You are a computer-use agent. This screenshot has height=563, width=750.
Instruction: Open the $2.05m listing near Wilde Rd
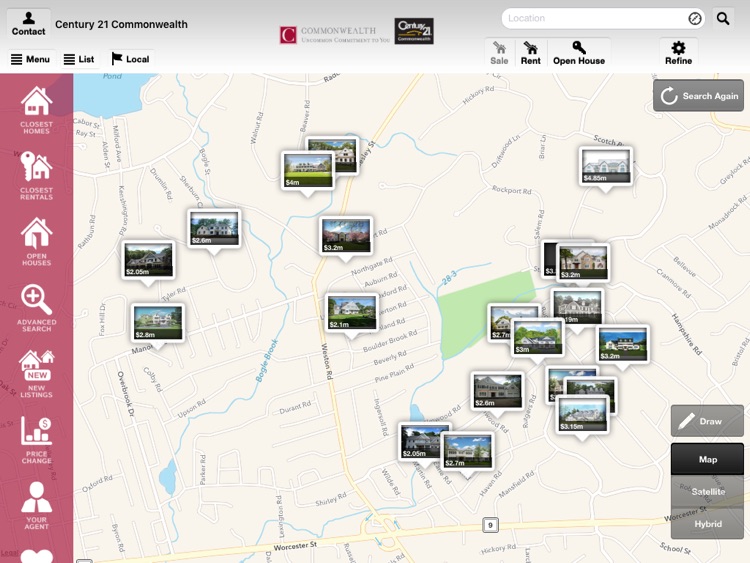tap(421, 442)
